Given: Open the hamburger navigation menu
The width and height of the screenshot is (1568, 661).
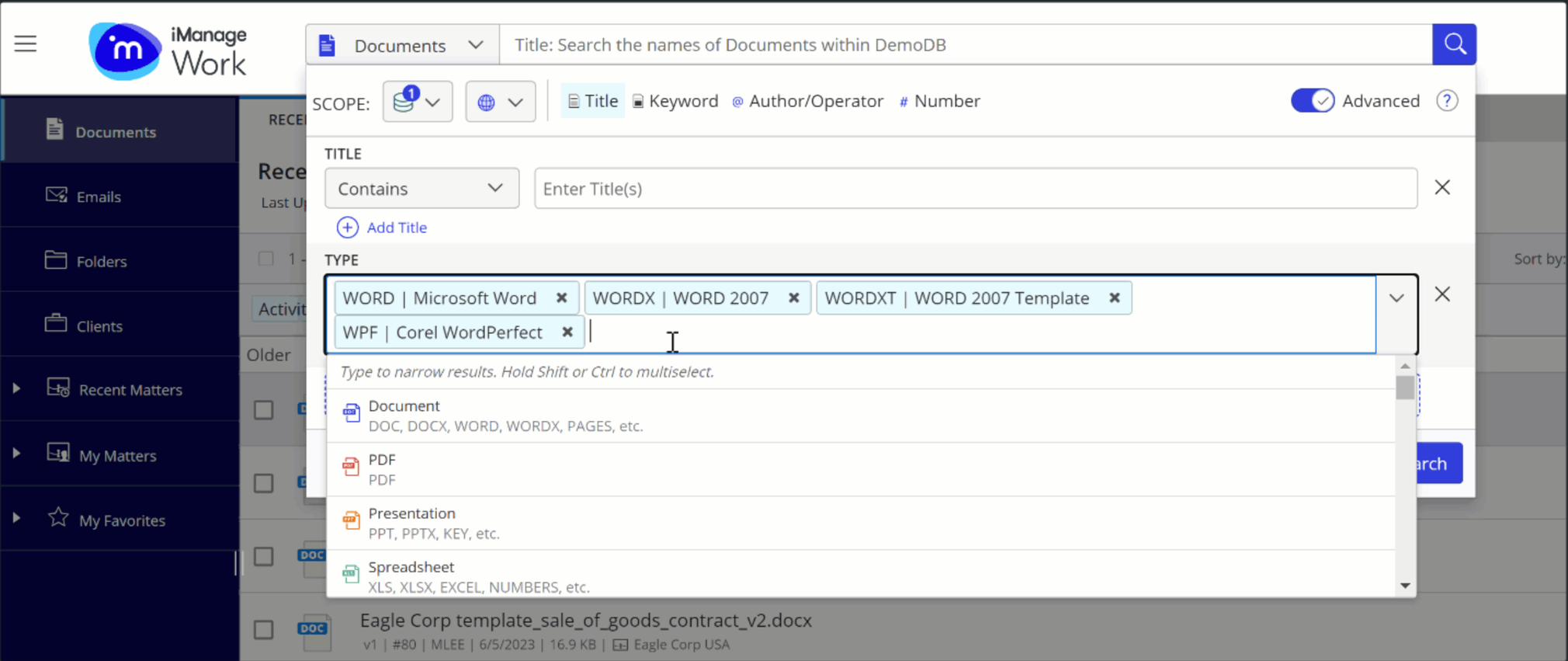Looking at the screenshot, I should (x=26, y=43).
